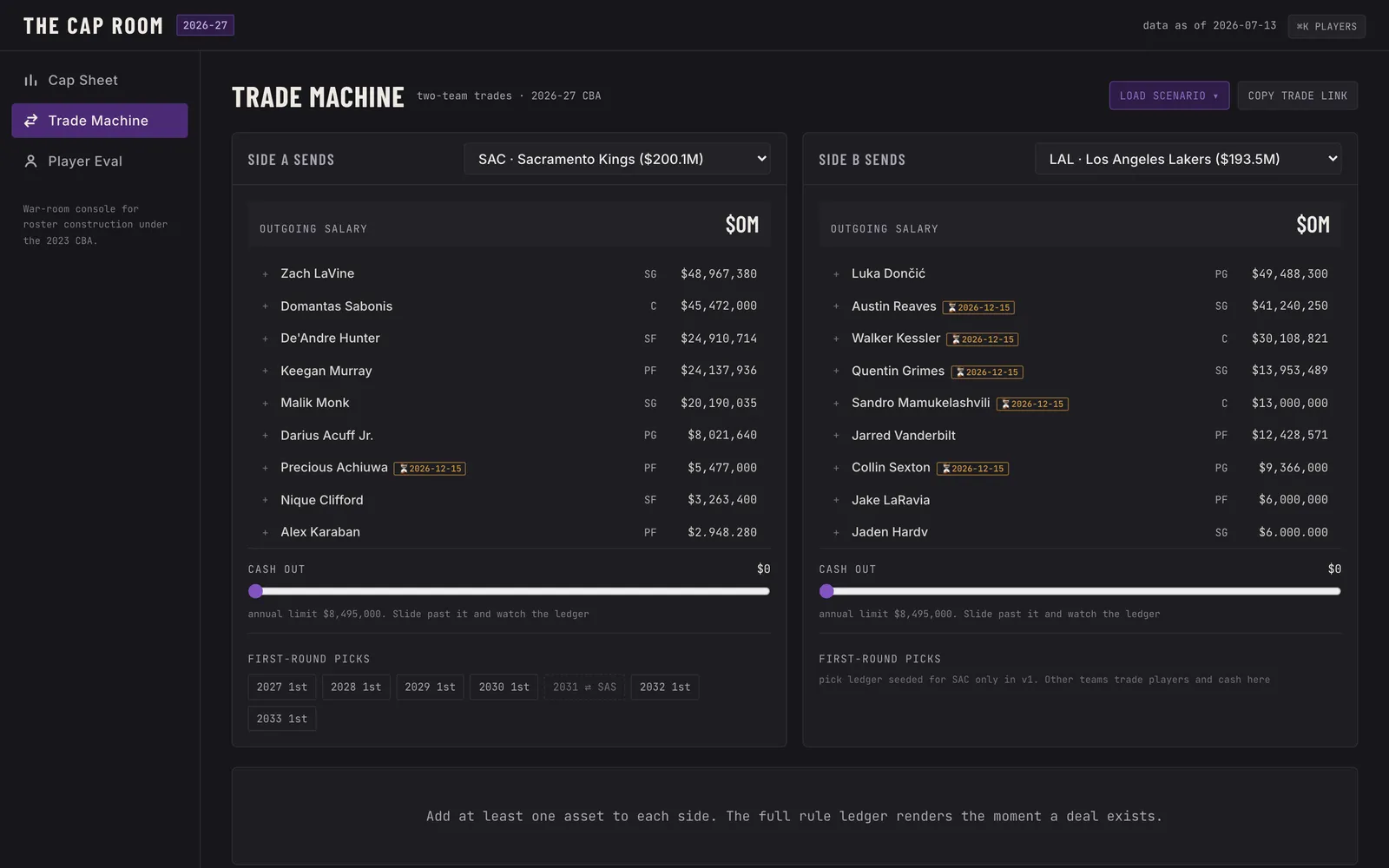Add Jaden Hardy with his plus icon
1389x868 pixels.
click(x=836, y=532)
